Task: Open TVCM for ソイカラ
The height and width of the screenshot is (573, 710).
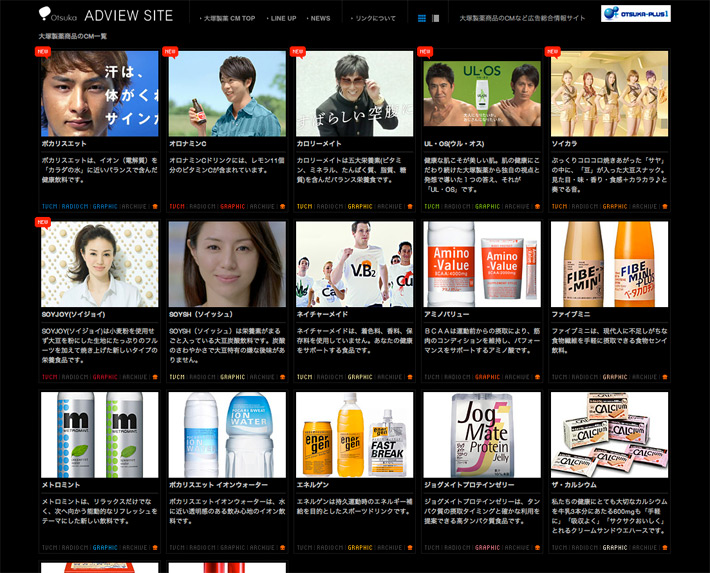Action: tap(560, 207)
